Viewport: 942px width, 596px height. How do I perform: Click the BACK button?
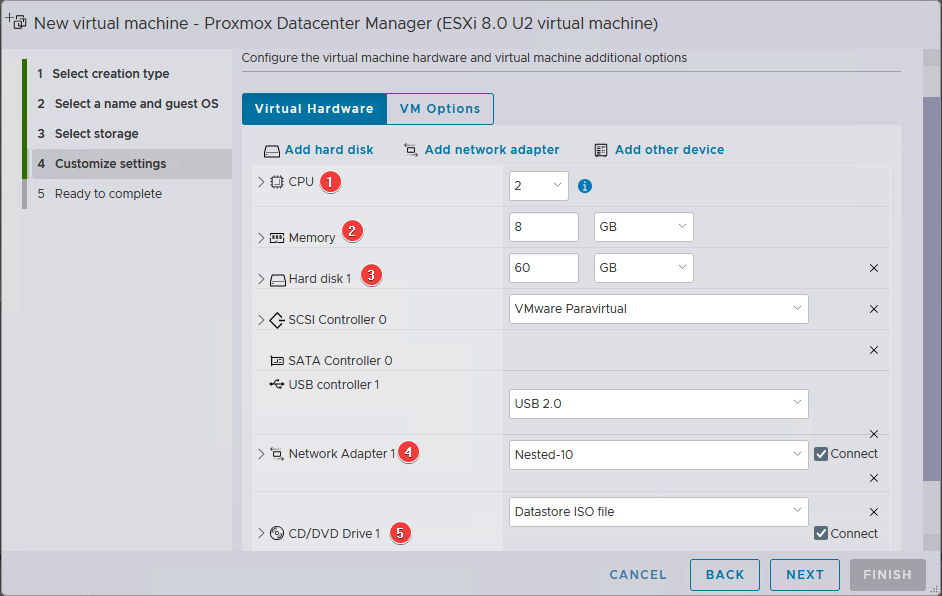pos(724,575)
